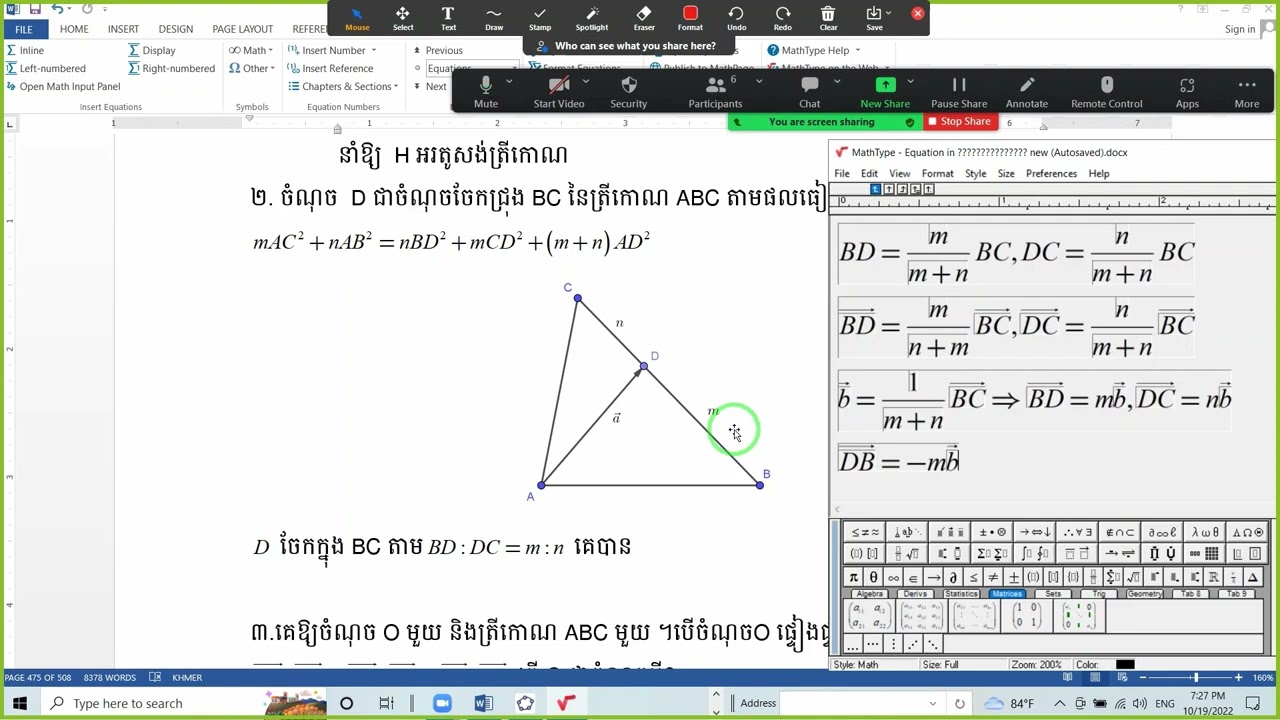Open the Save dropdown arrow in annotation bar
This screenshot has height=720, width=1280.
[x=888, y=14]
